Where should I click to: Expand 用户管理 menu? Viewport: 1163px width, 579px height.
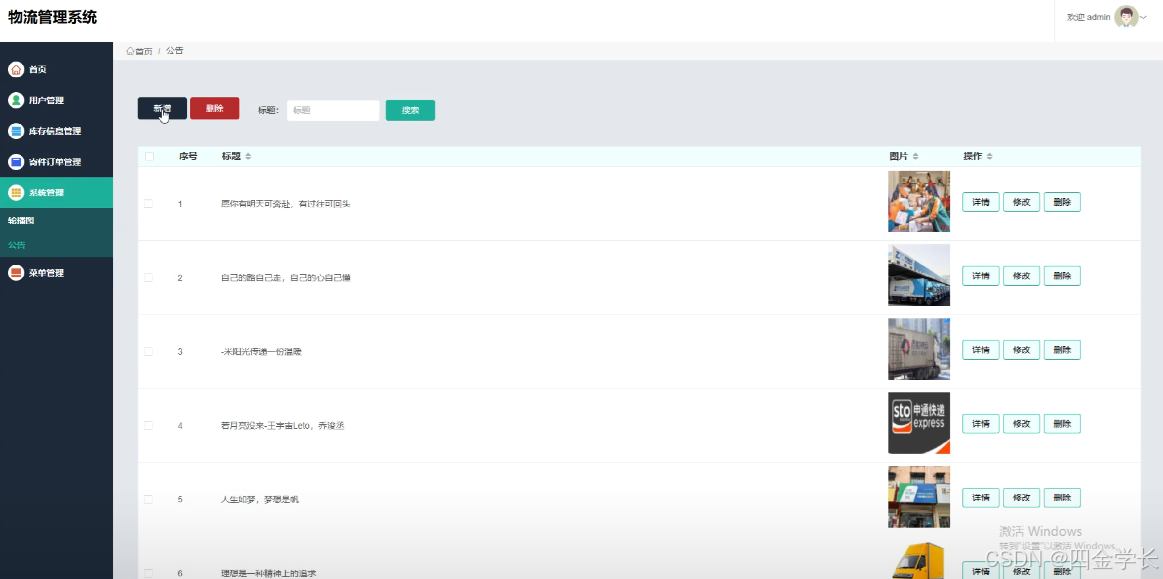pyautogui.click(x=56, y=100)
